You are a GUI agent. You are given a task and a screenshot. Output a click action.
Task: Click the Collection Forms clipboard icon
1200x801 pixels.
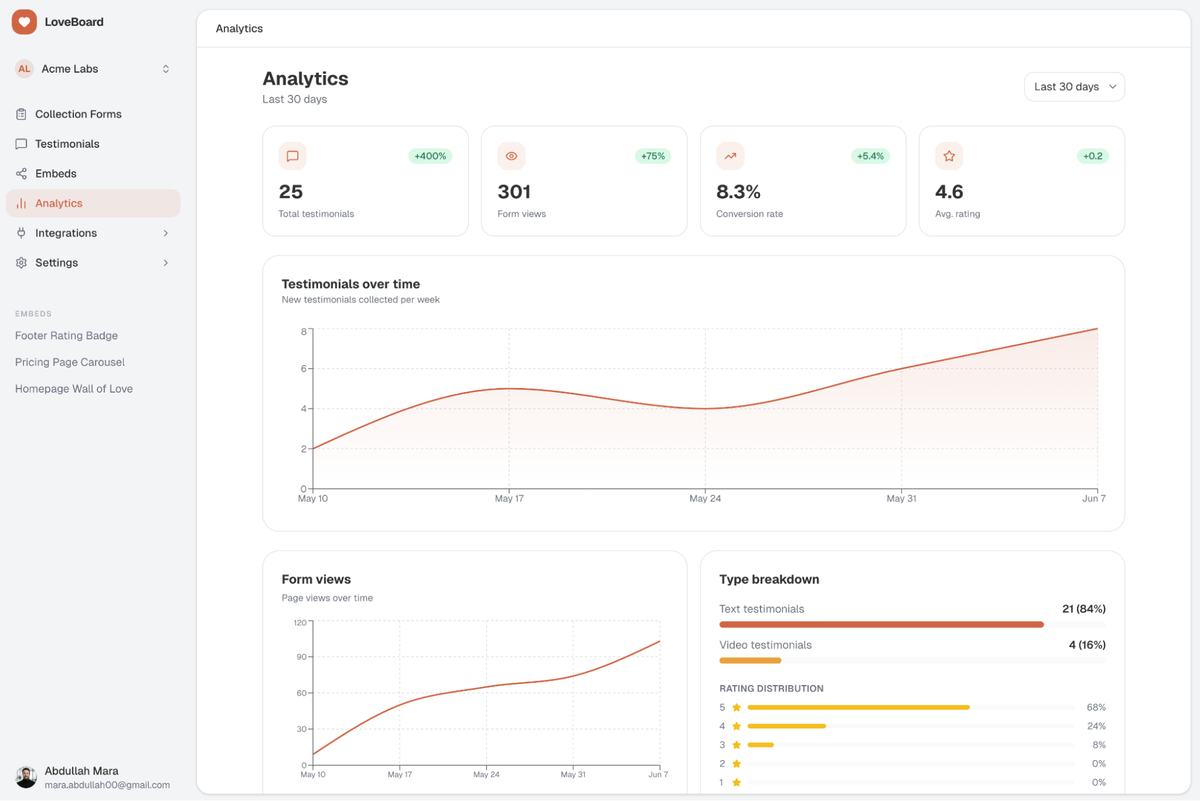point(21,114)
